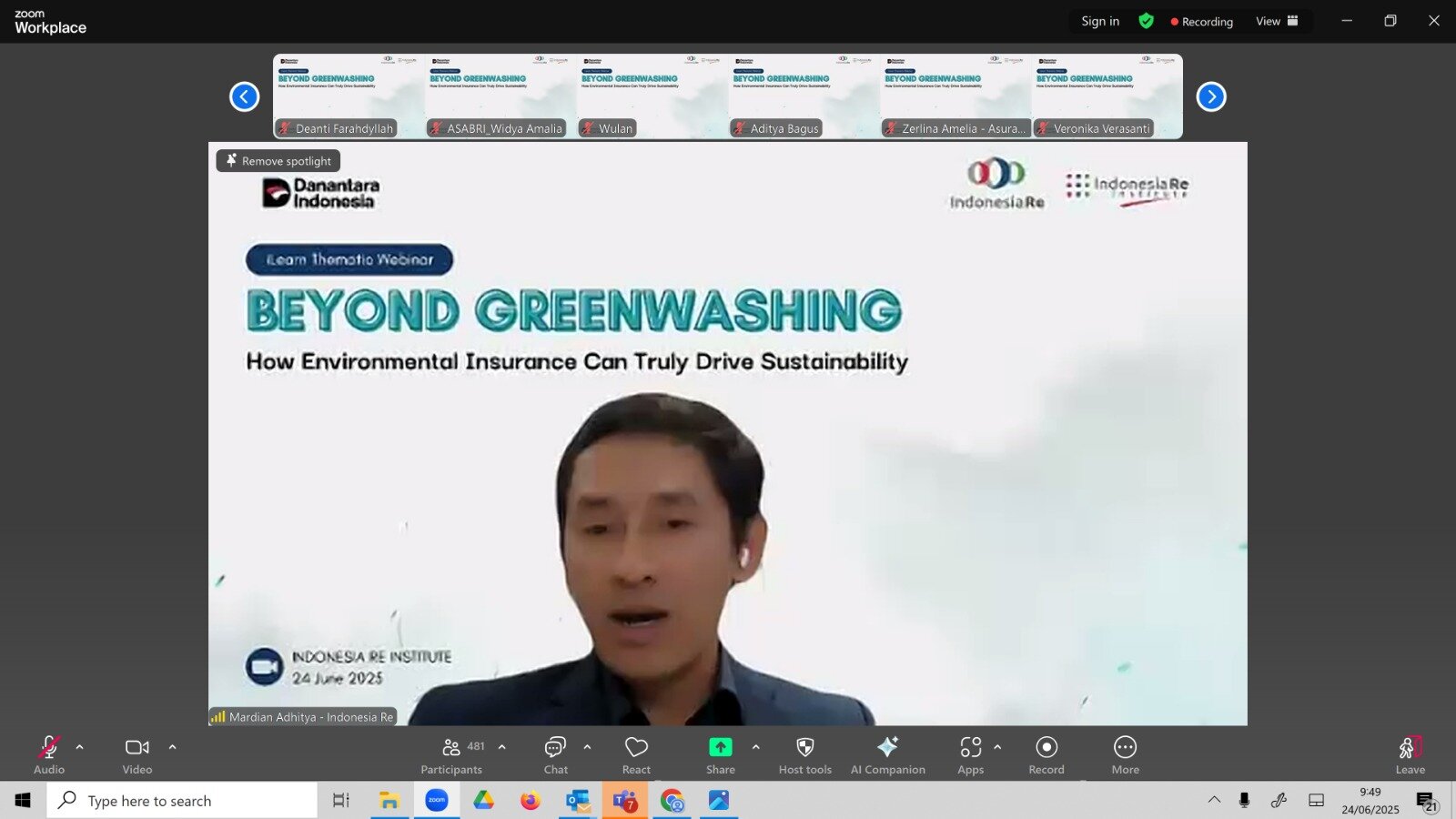Expand the Share options arrow
The height and width of the screenshot is (819, 1456).
tap(755, 747)
